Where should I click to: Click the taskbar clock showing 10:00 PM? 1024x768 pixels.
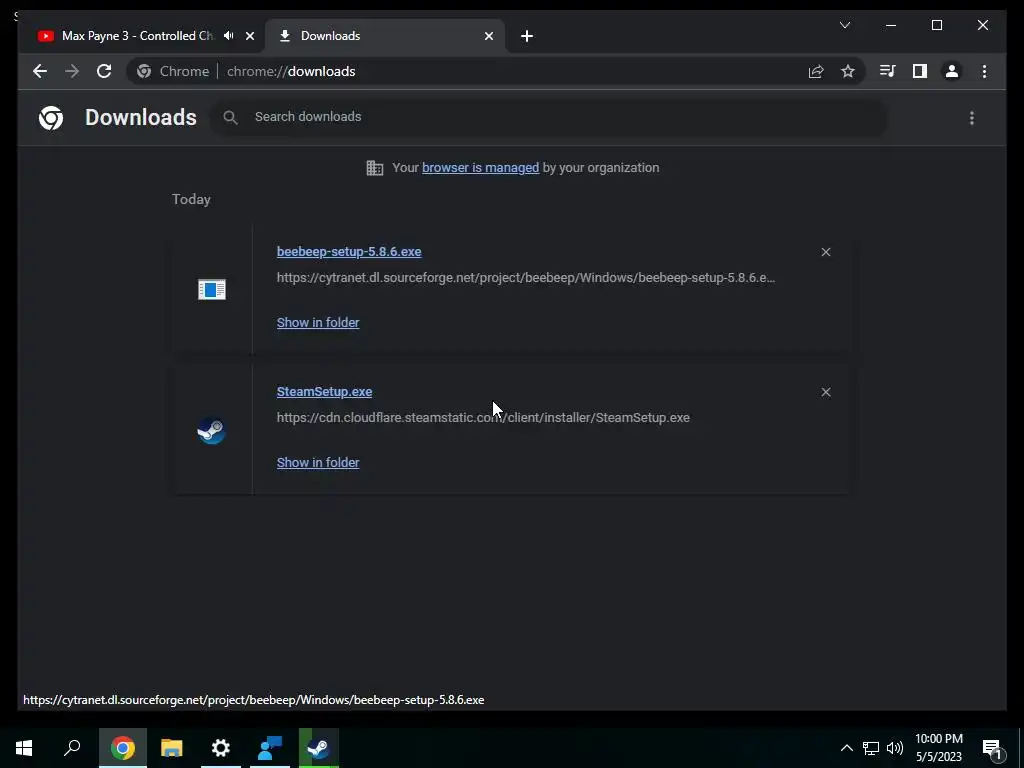[x=938, y=748]
